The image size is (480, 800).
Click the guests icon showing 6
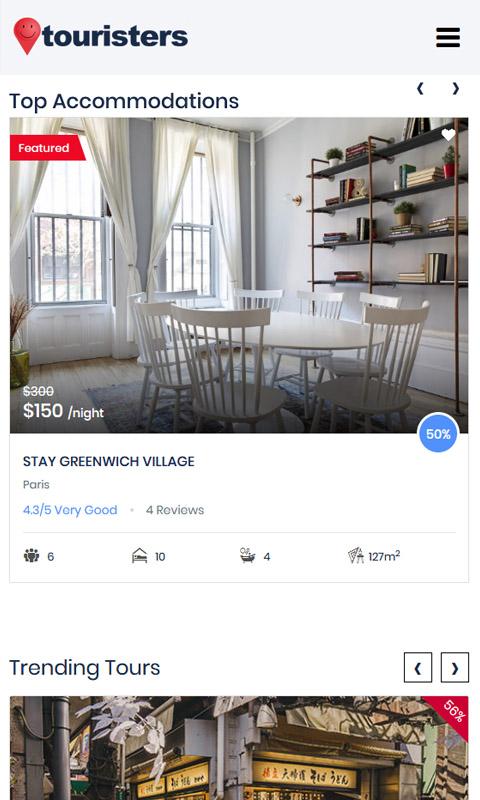pos(31,556)
